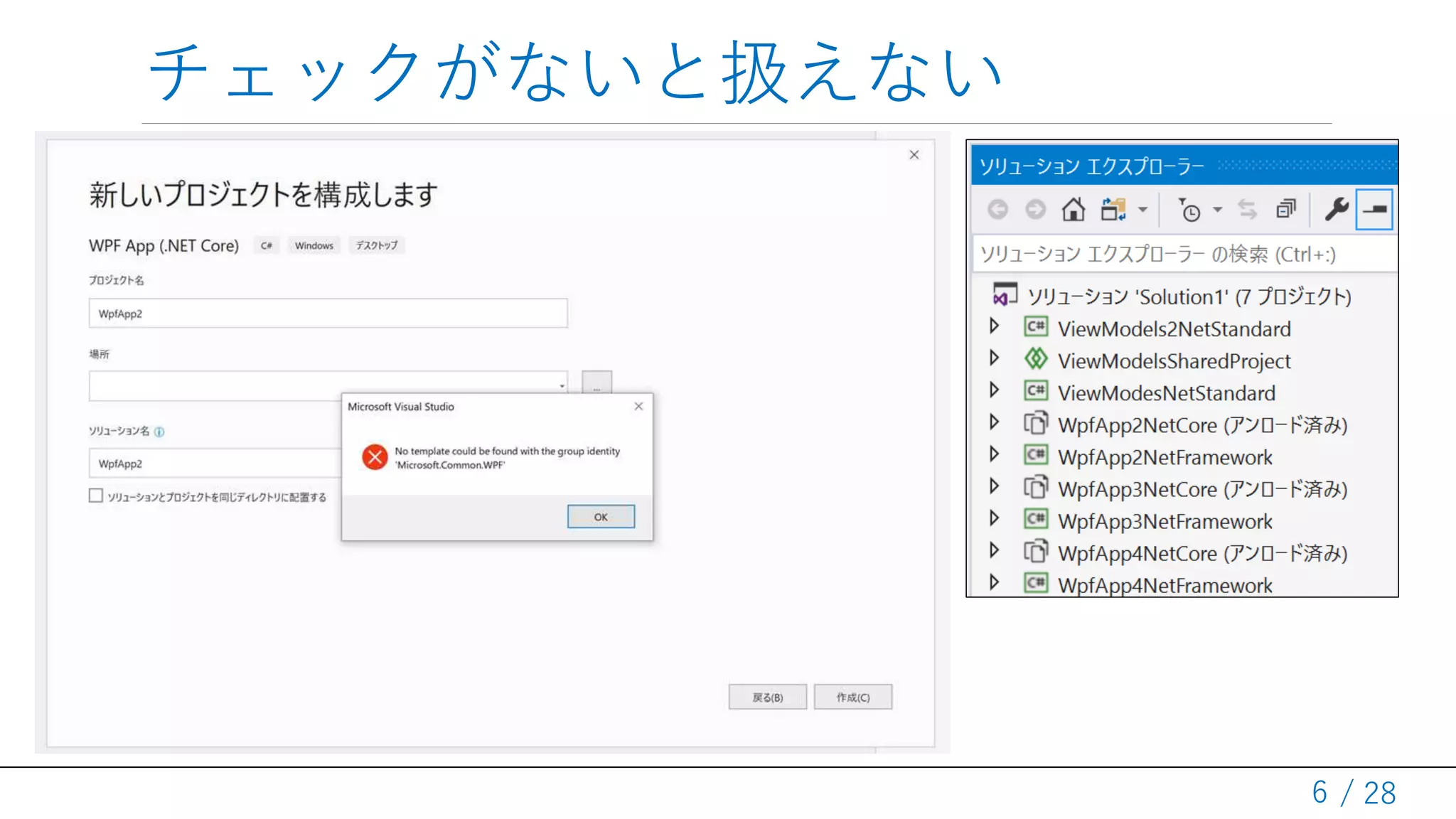This screenshot has height=819, width=1456.
Task: Open the dropdown arrow beside the clock filter icon
Action: click(1217, 210)
